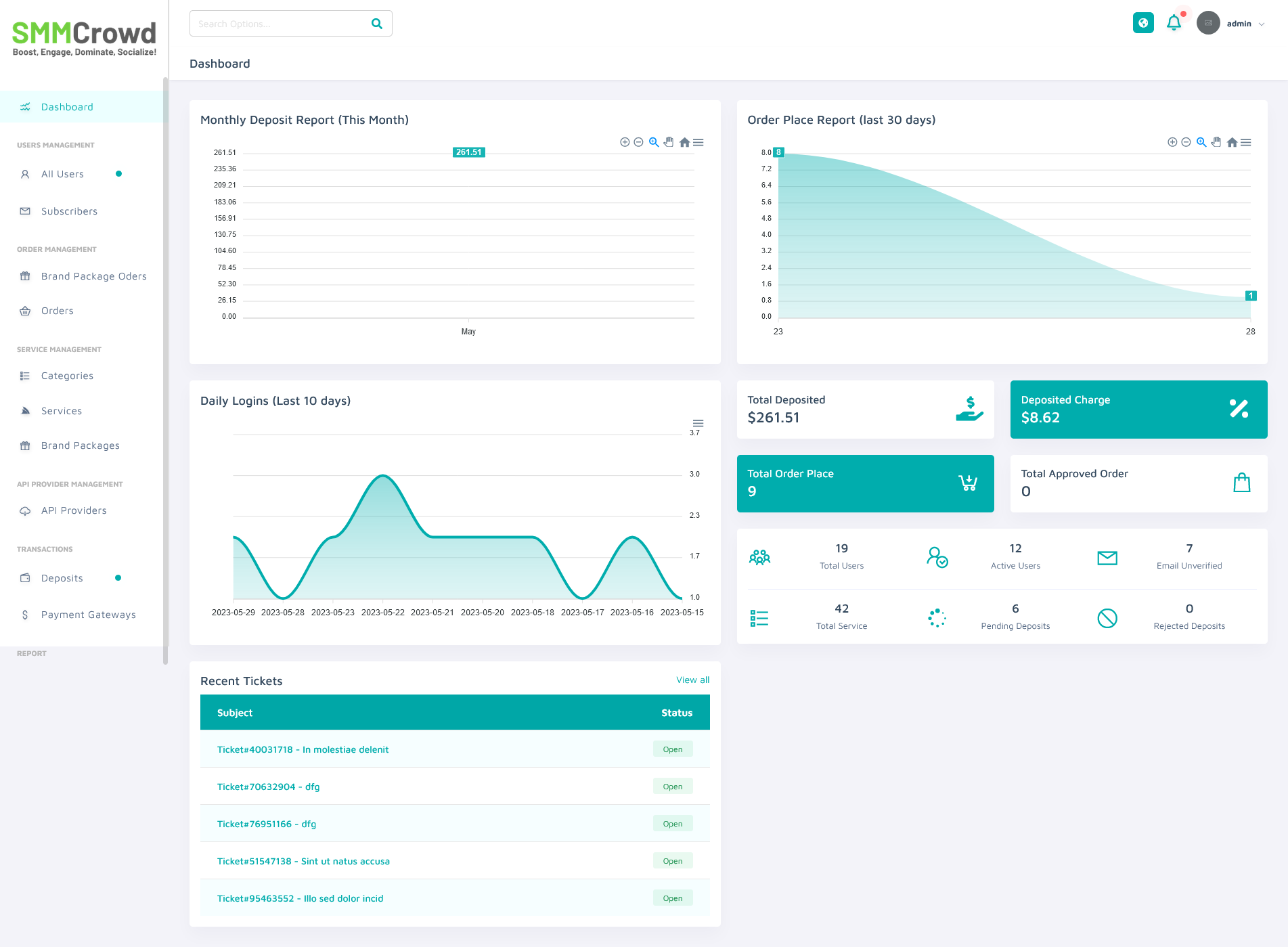Open Ticket#70632904 - dfg
The width and height of the screenshot is (1288, 947).
tap(268, 787)
